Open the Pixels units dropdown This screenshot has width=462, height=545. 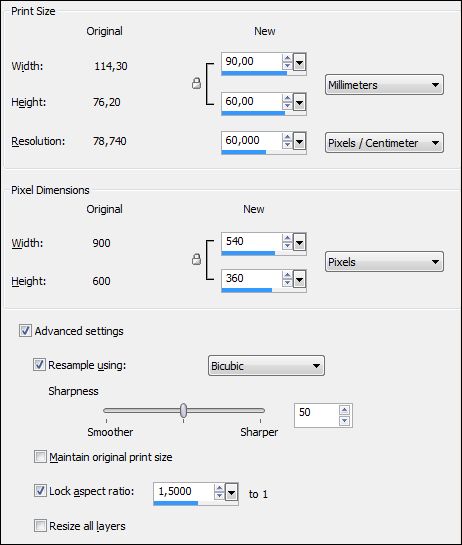384,261
